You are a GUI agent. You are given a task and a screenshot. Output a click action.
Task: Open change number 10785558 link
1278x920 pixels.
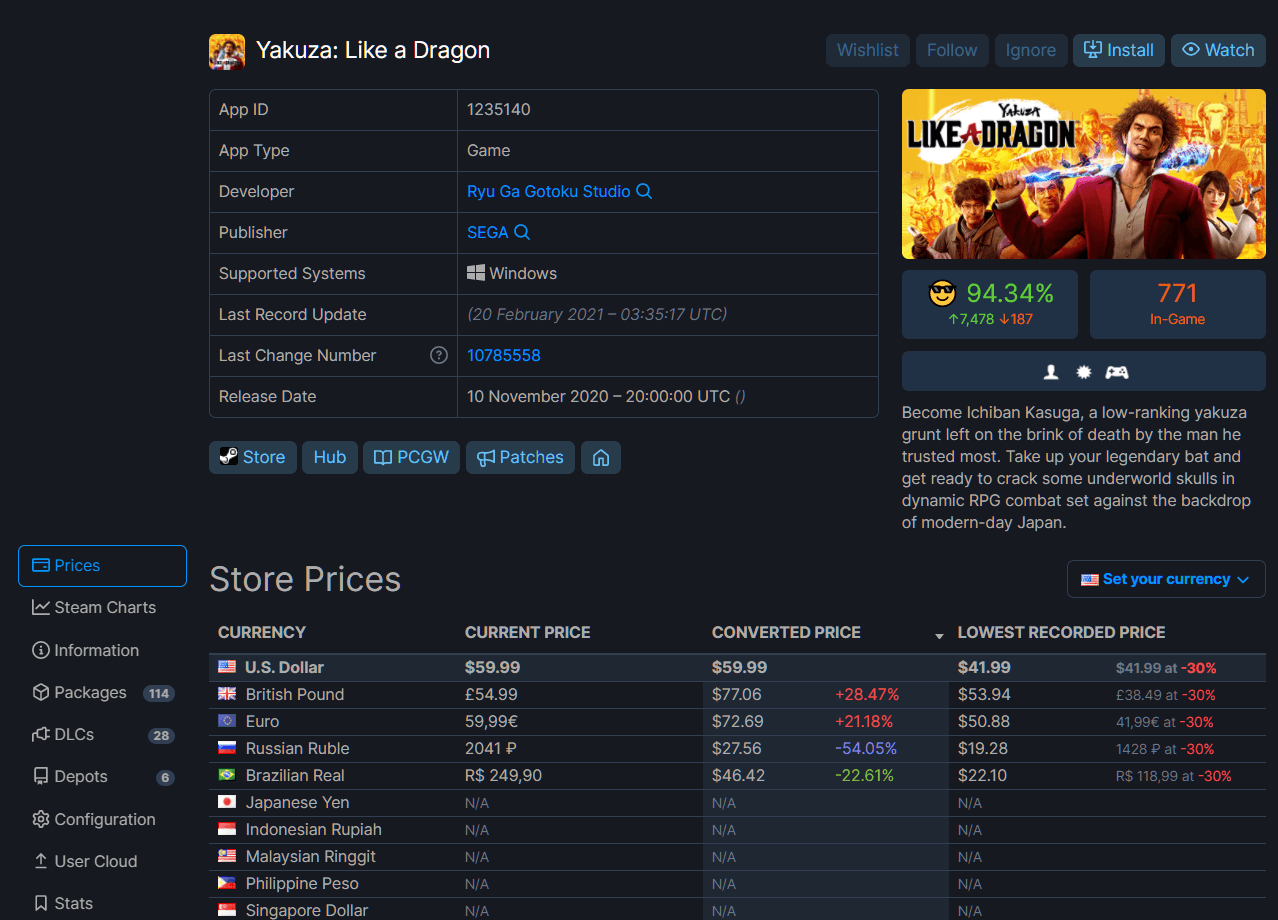coord(504,355)
